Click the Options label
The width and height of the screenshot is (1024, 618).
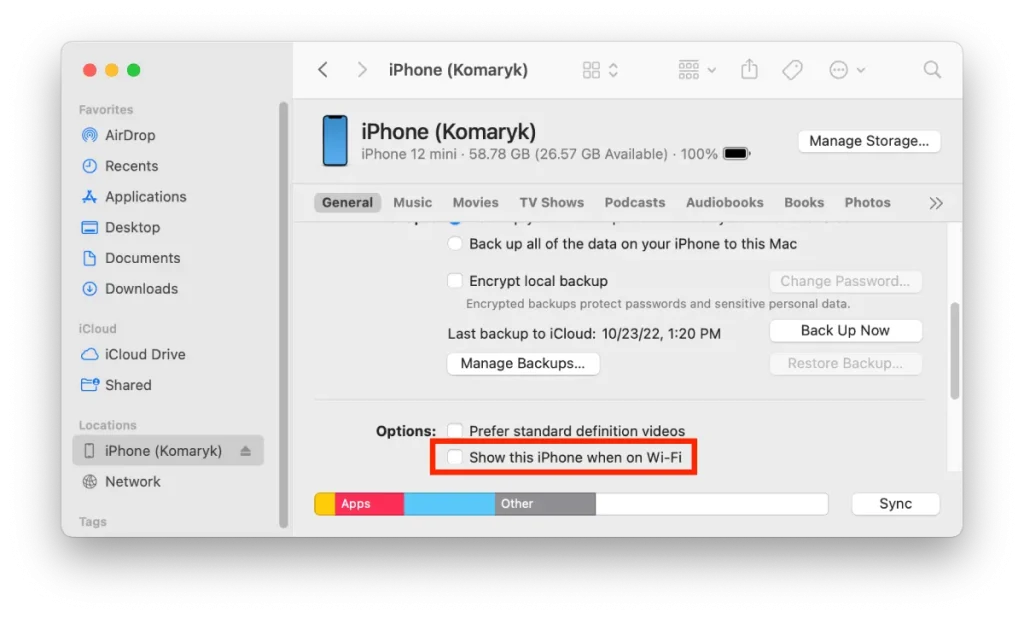pos(406,431)
